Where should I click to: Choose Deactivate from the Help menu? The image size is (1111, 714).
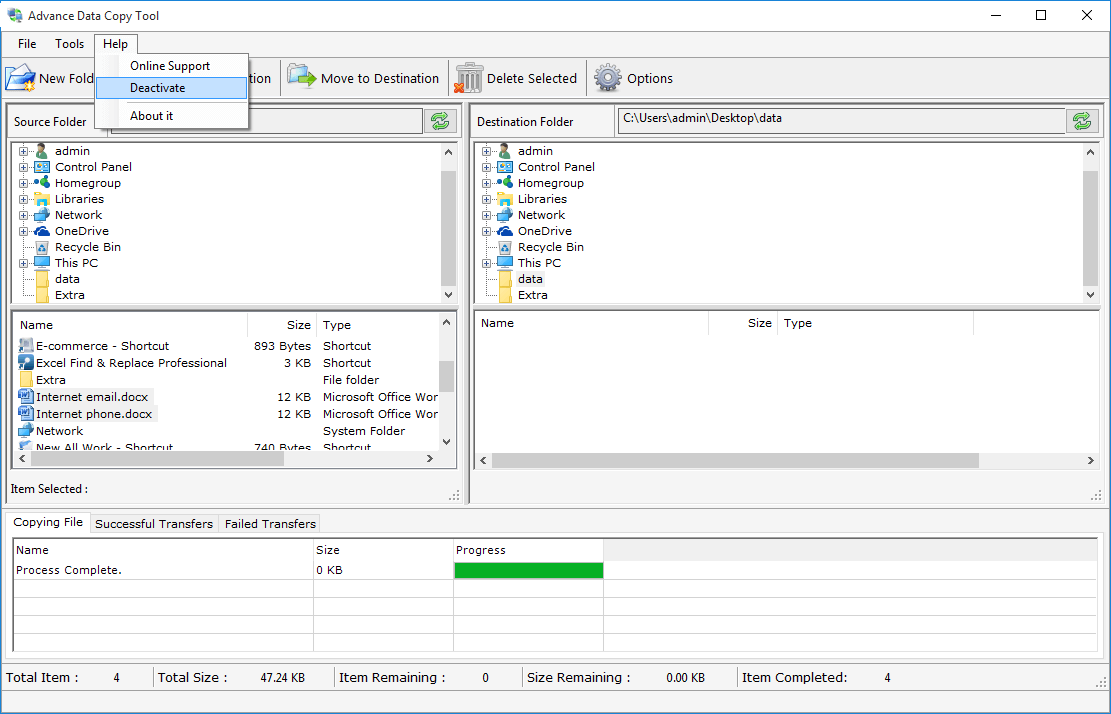click(x=158, y=88)
